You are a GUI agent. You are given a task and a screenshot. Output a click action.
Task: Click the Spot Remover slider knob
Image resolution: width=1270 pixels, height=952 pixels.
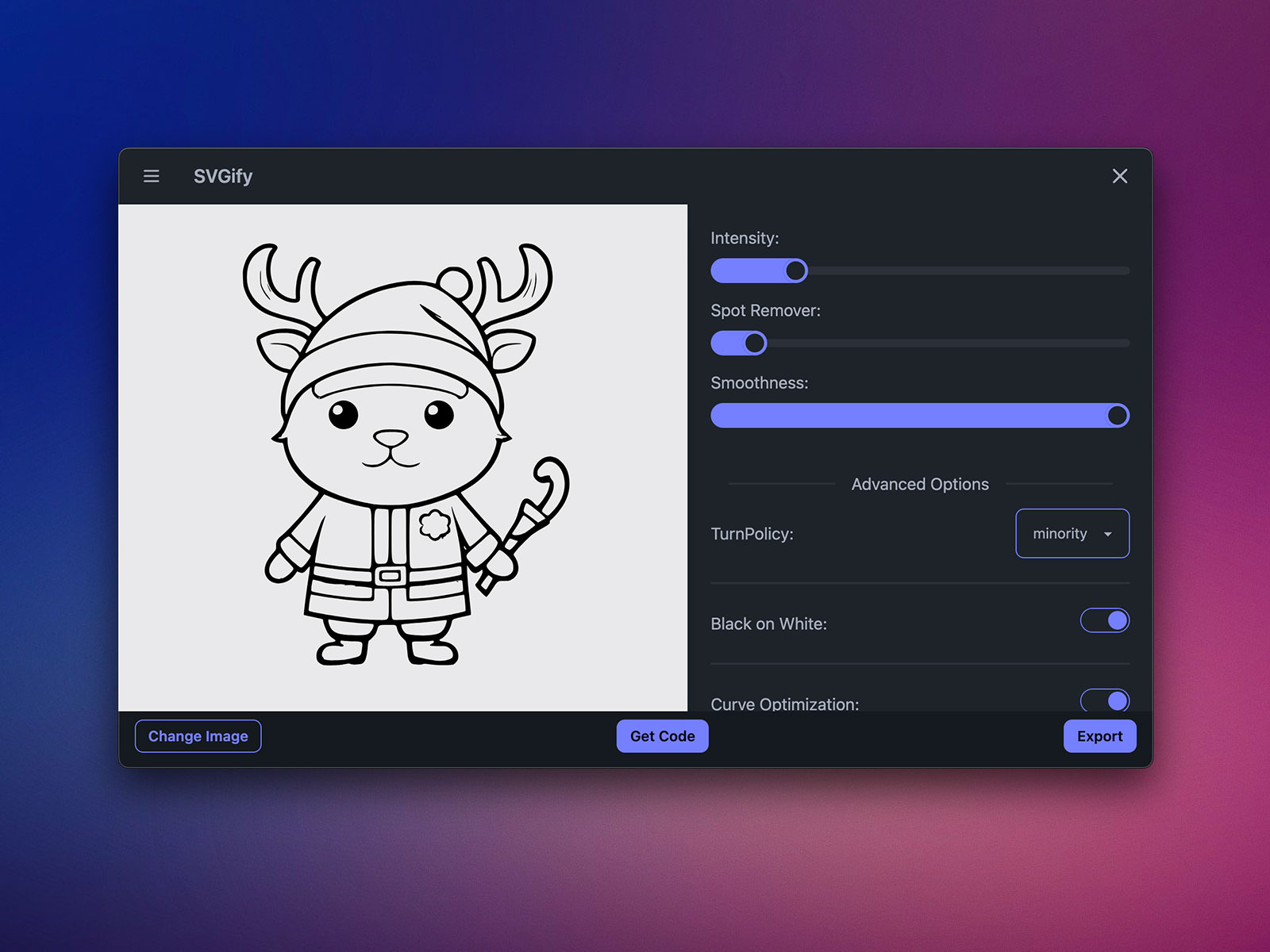pos(755,344)
